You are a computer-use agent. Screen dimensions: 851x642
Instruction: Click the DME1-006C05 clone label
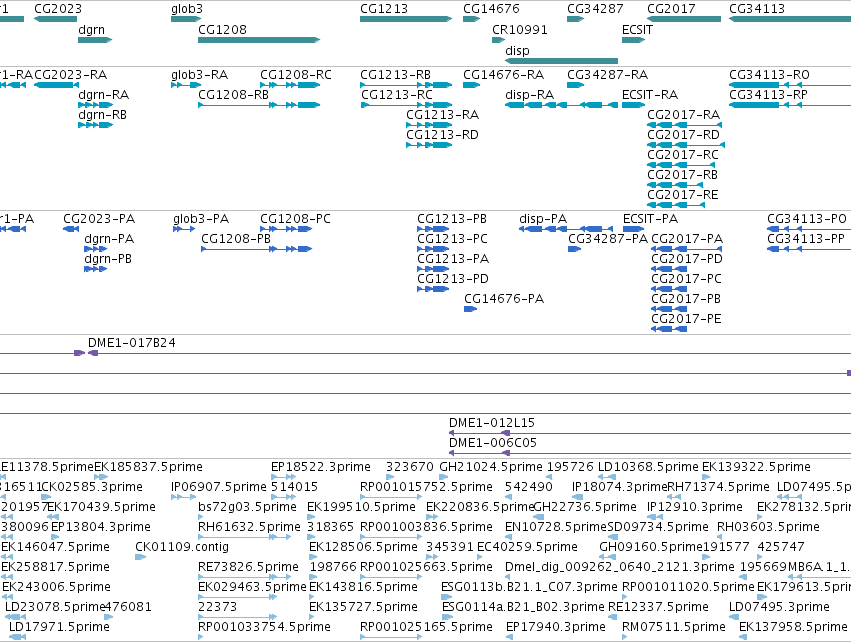coord(492,443)
